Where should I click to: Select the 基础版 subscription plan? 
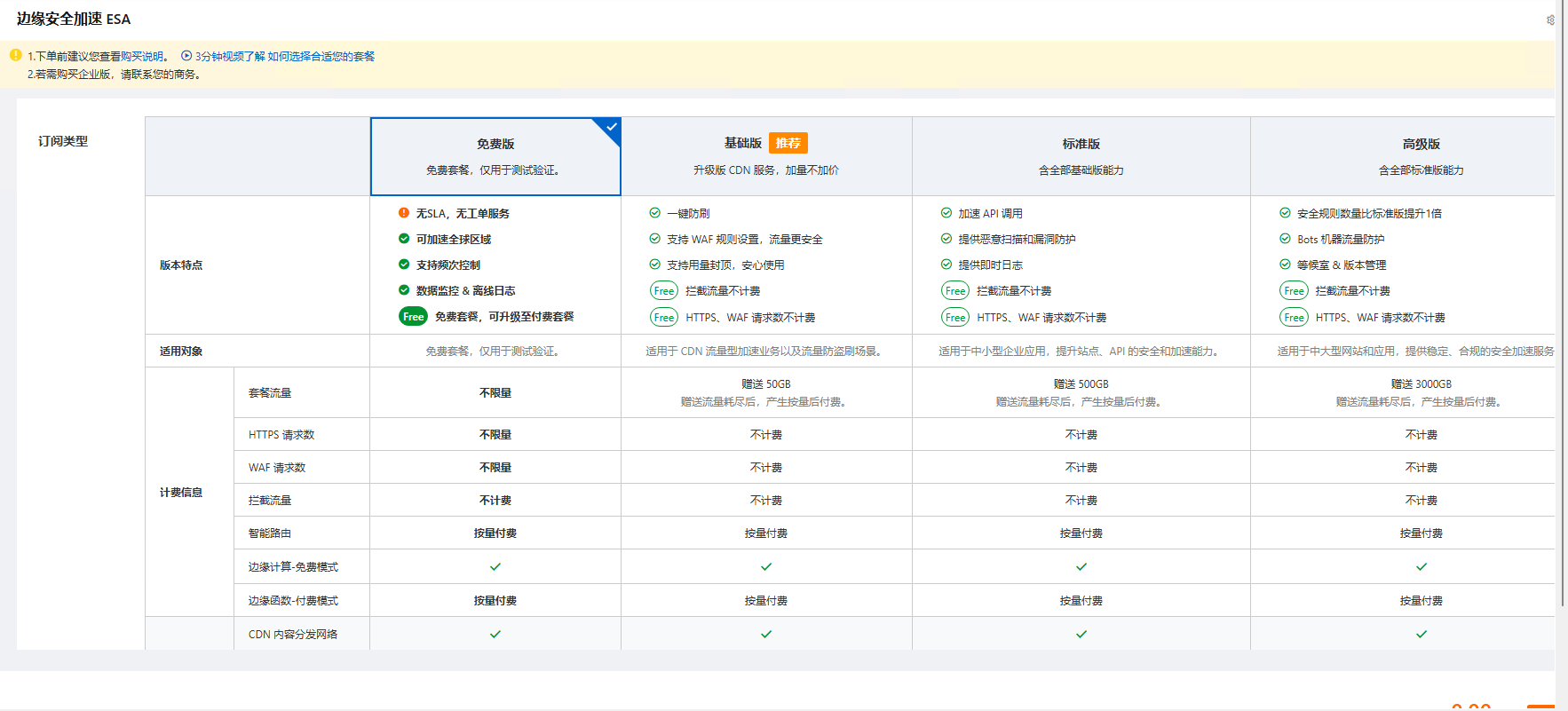coord(765,156)
